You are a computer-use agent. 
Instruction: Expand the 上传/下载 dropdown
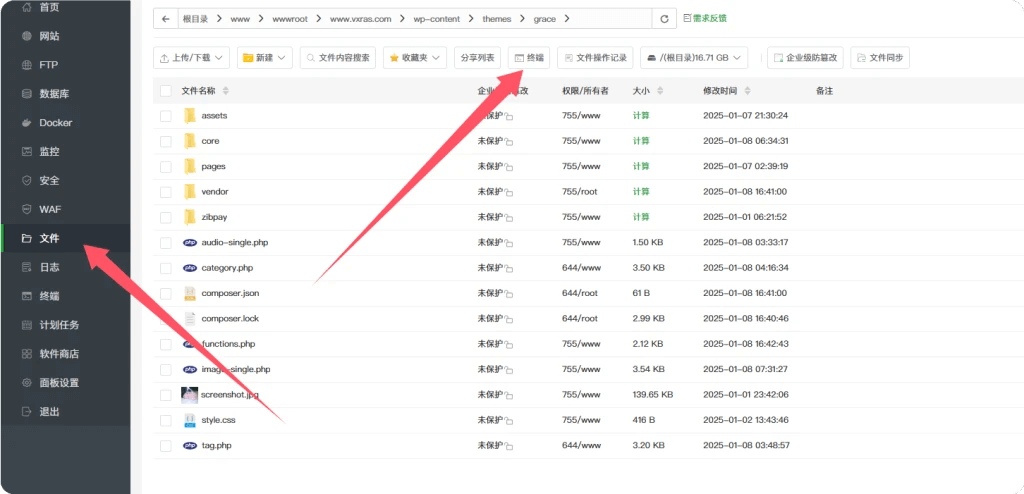point(192,58)
